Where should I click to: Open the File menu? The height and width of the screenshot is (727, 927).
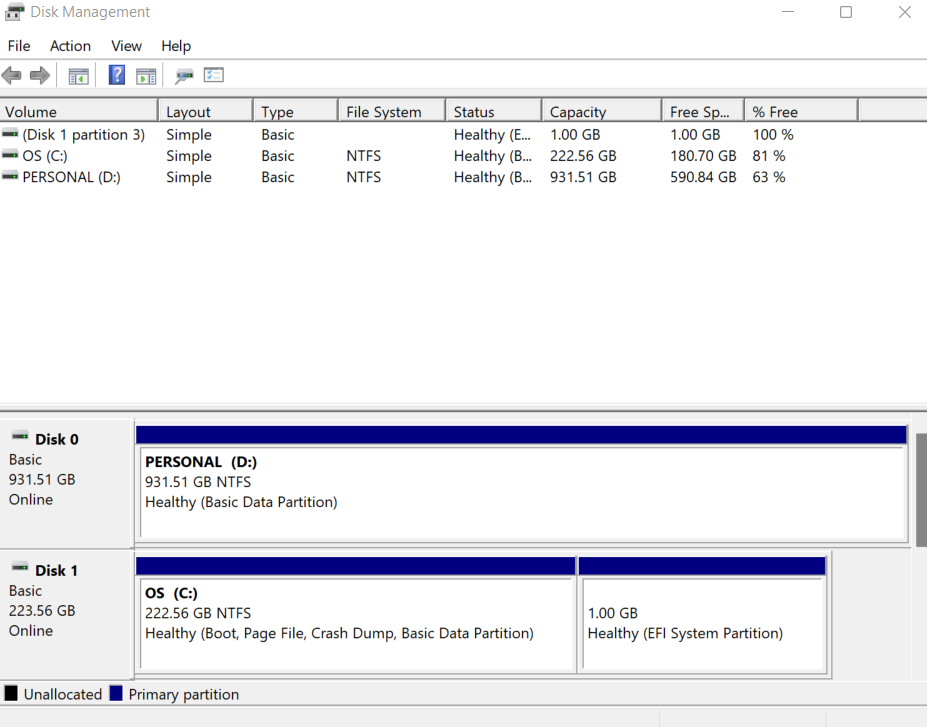(18, 46)
